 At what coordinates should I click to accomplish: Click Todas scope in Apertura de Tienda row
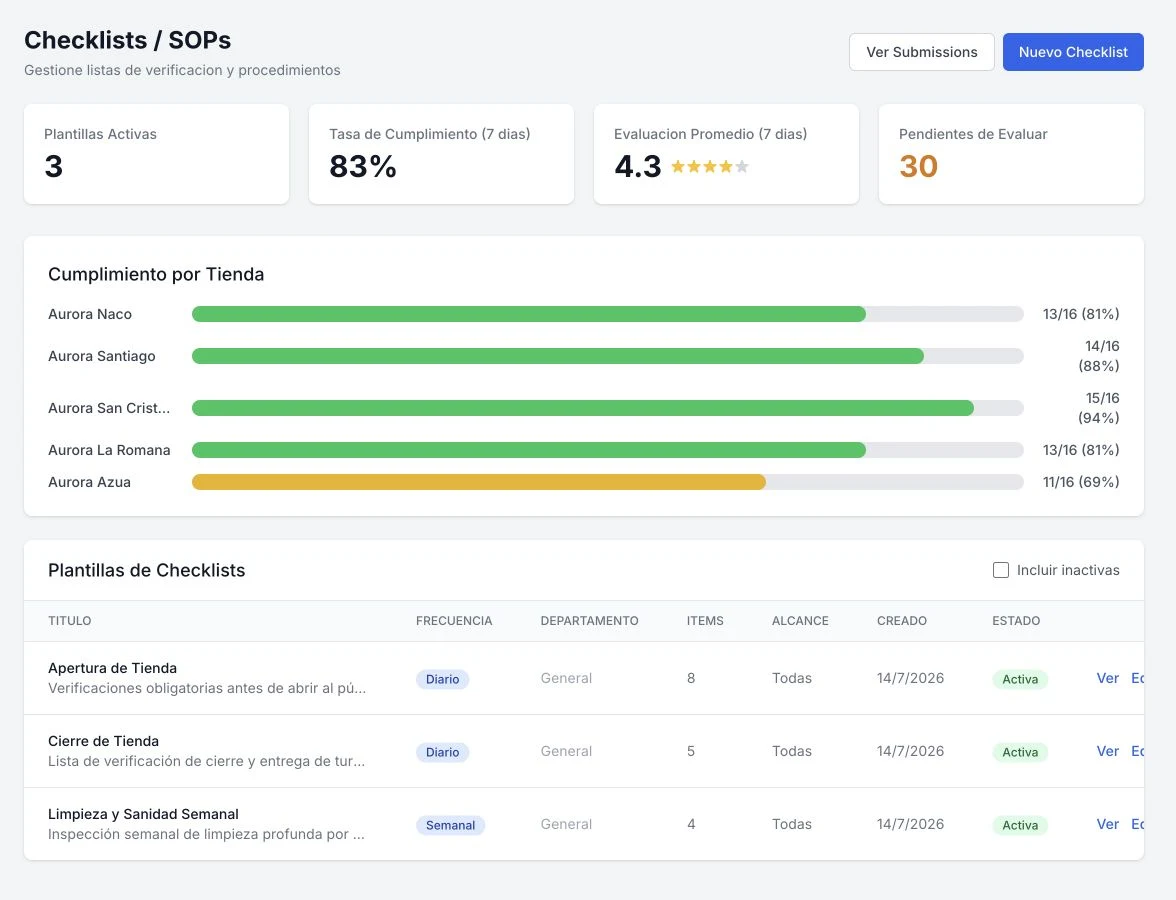[792, 678]
